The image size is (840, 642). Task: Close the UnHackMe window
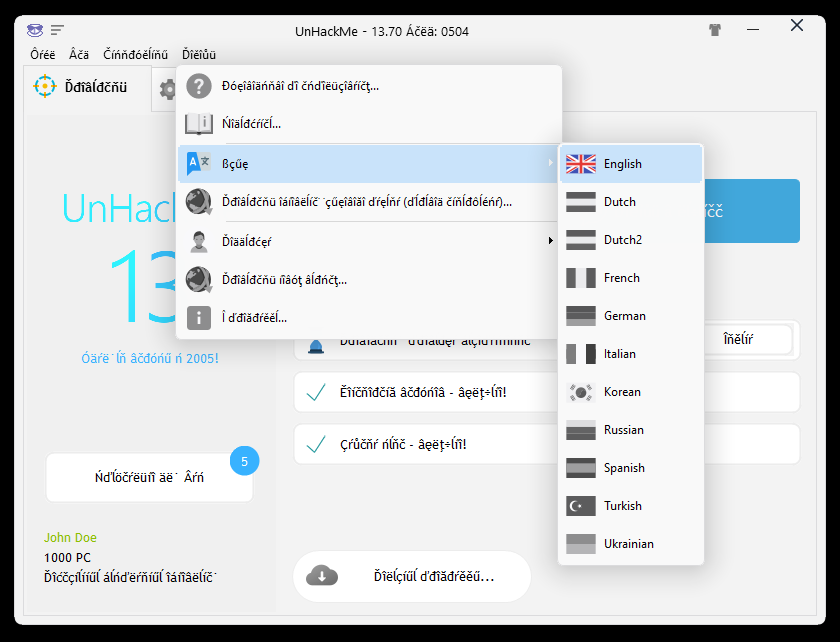(797, 25)
